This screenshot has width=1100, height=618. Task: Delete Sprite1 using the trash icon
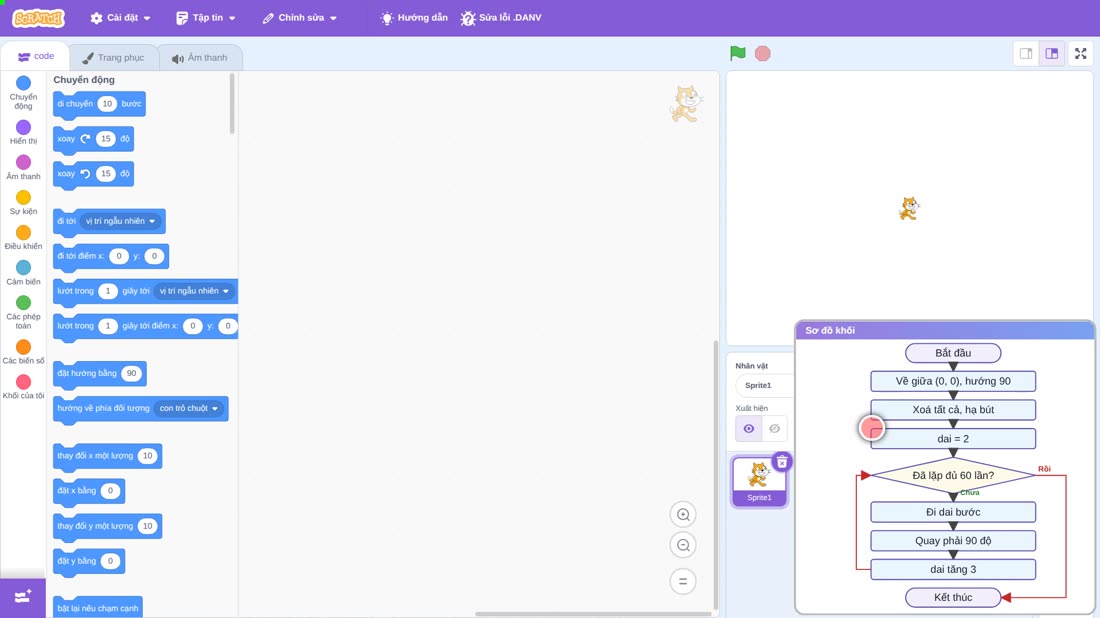coord(782,462)
